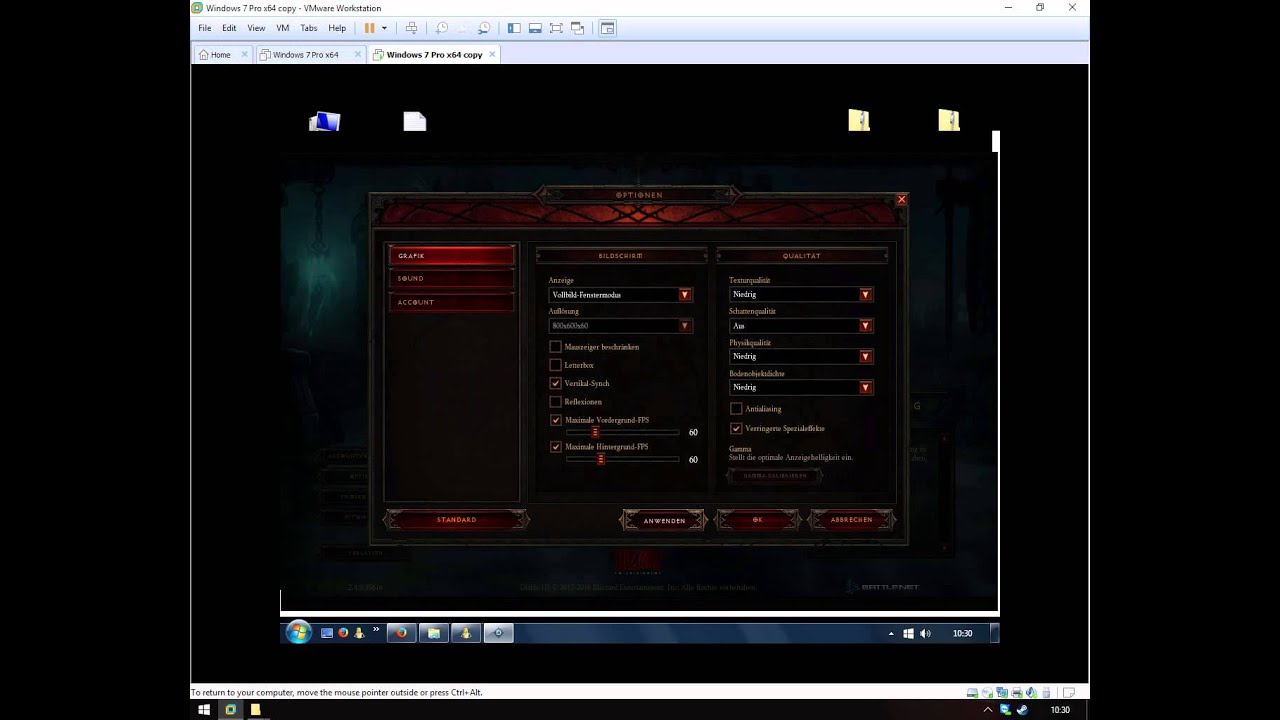
Task: Adjust the Hintergrund-FPS slider handle
Action: [x=600, y=459]
